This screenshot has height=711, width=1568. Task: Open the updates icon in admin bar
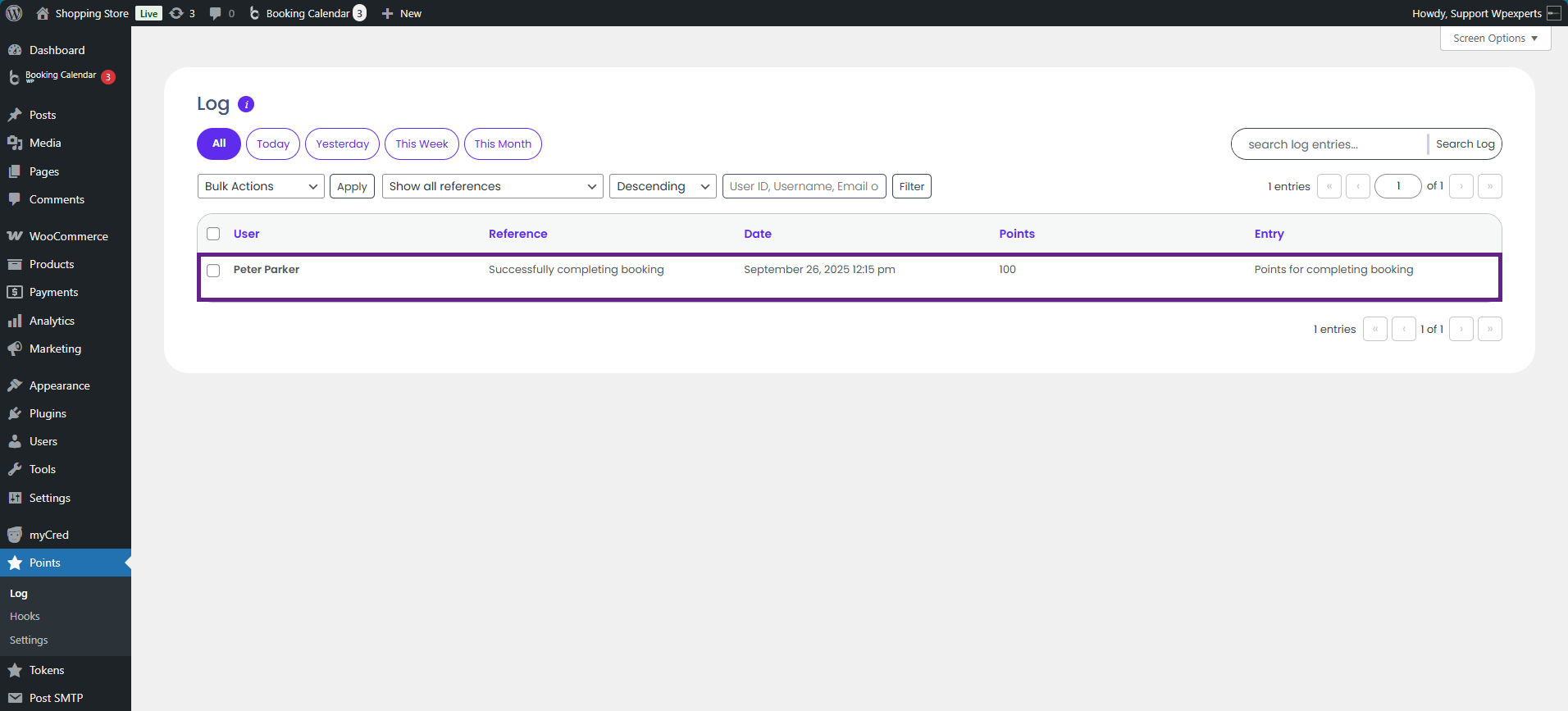click(x=181, y=13)
